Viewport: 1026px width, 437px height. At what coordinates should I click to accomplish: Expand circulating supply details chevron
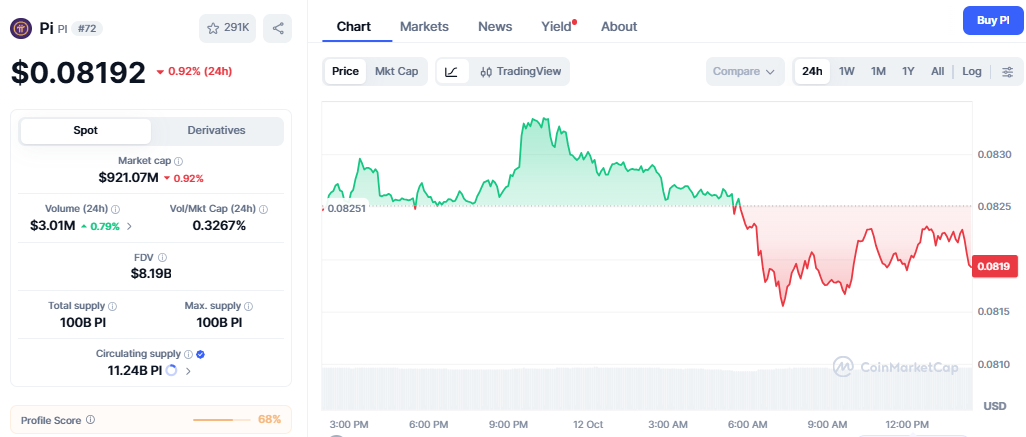click(188, 371)
